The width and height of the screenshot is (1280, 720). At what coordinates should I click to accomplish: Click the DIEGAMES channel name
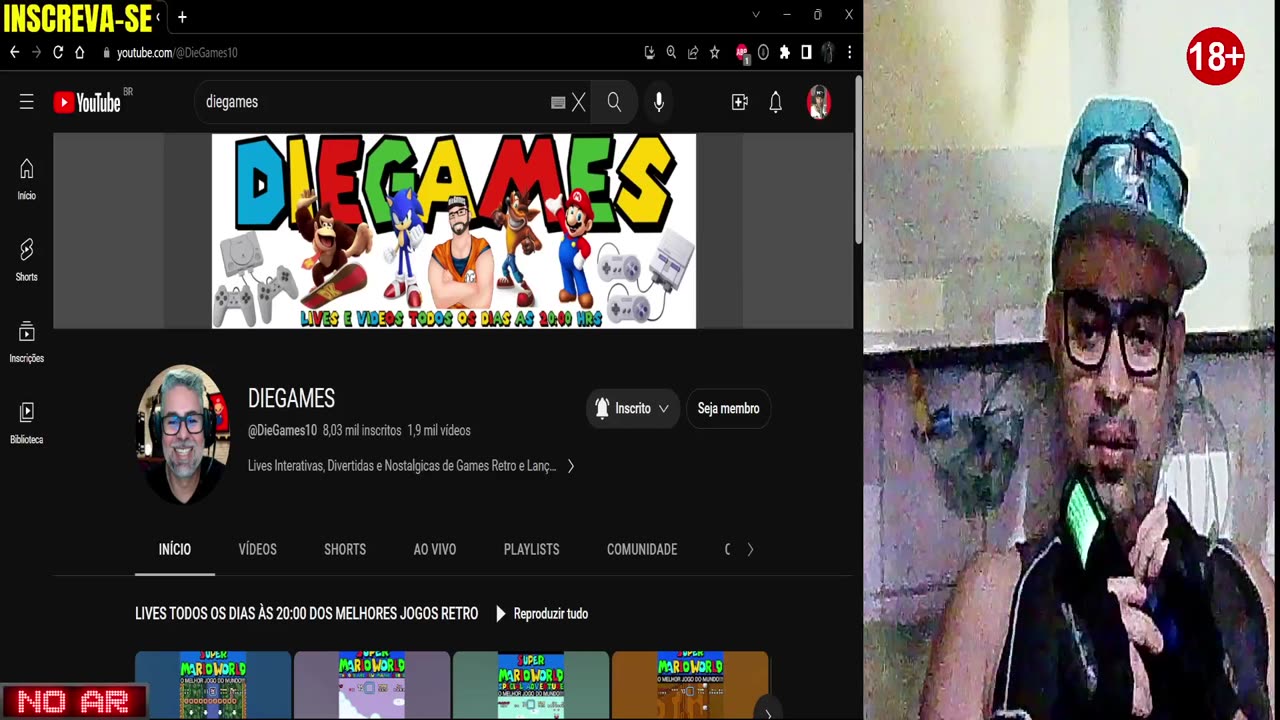pyautogui.click(x=291, y=398)
